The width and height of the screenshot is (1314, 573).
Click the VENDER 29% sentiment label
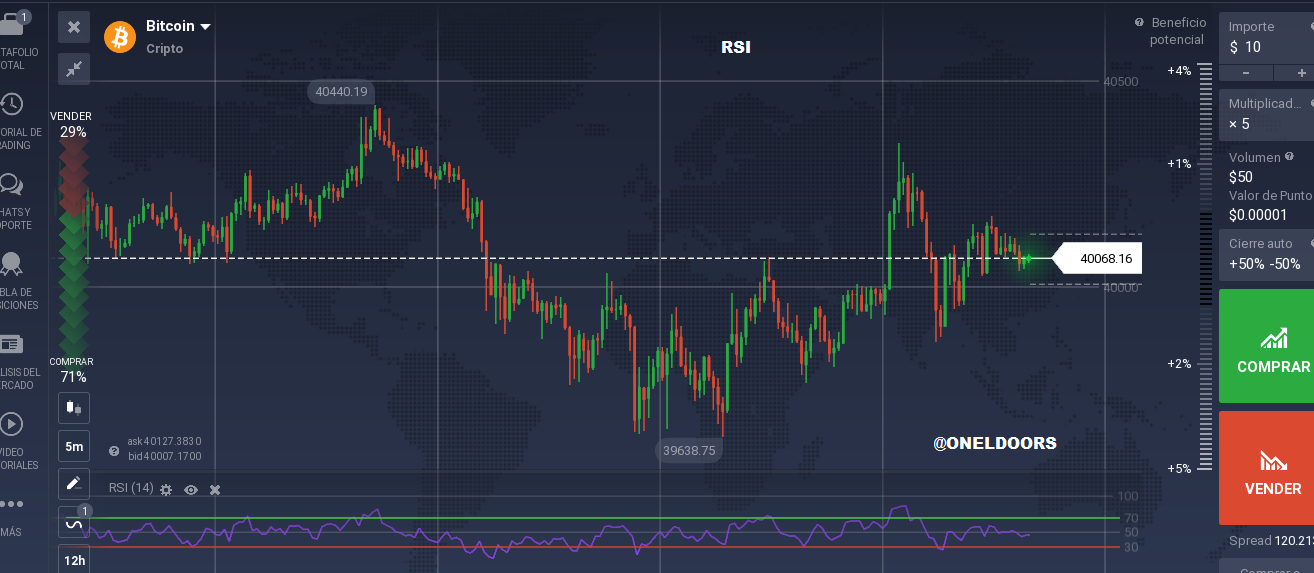pyautogui.click(x=72, y=124)
